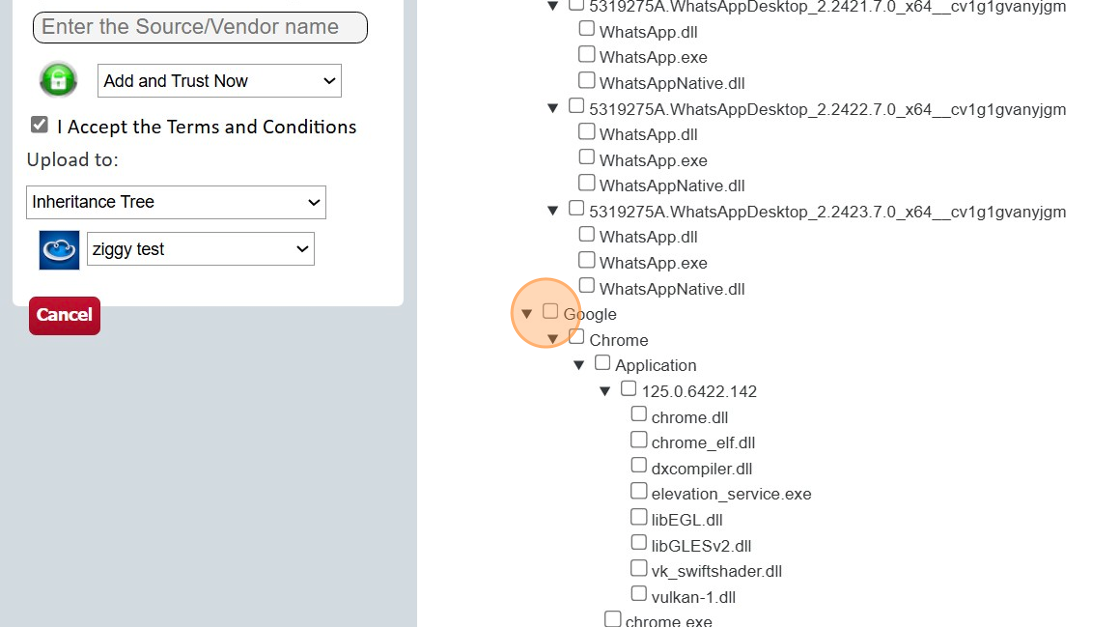Check the vulkan-1.dll checkbox

(x=638, y=591)
